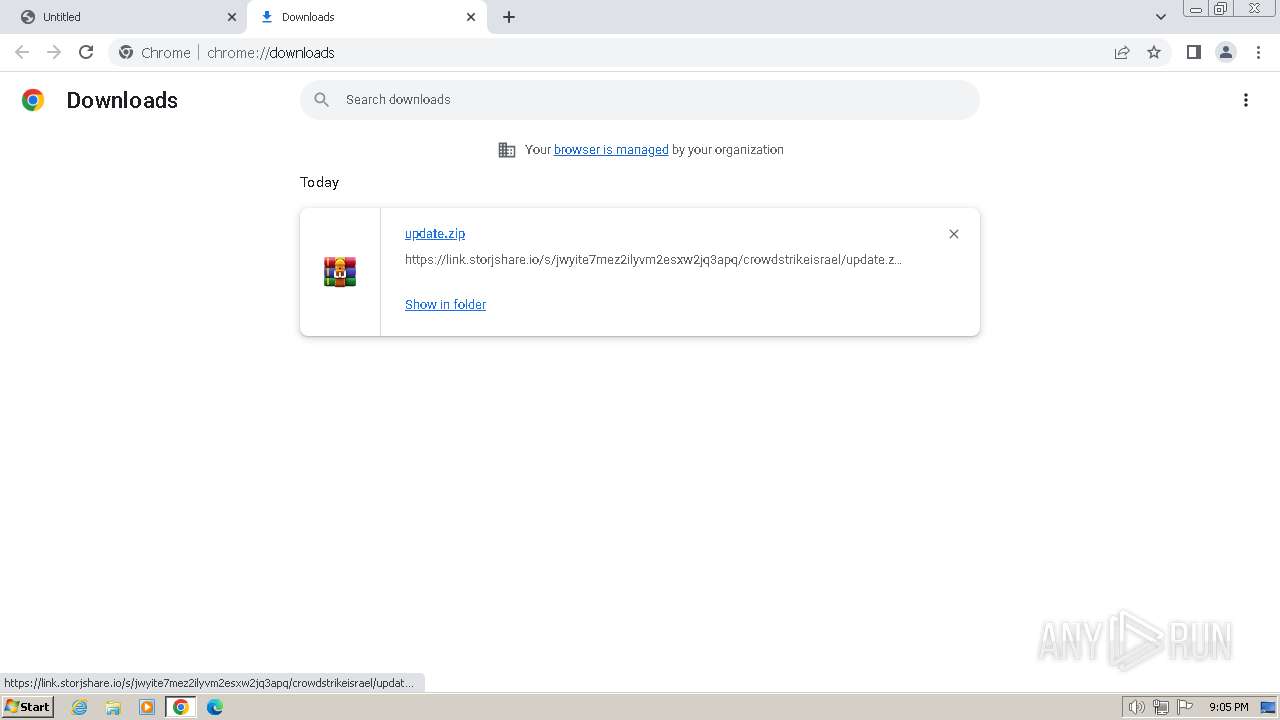The image size is (1280, 720).
Task: Show update.zip in folder
Action: tap(445, 305)
